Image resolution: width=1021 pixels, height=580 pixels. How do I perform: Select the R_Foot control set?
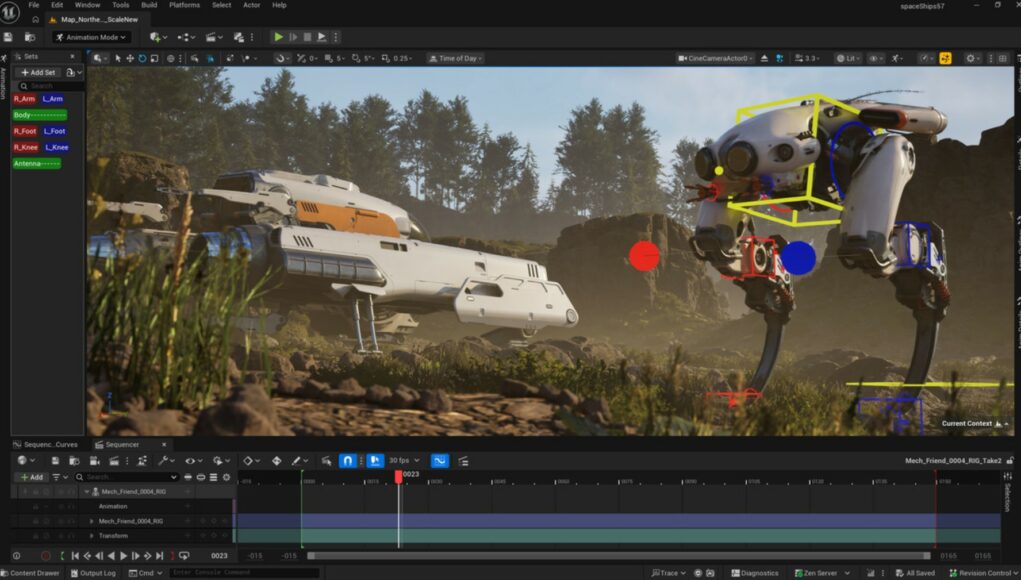25,131
